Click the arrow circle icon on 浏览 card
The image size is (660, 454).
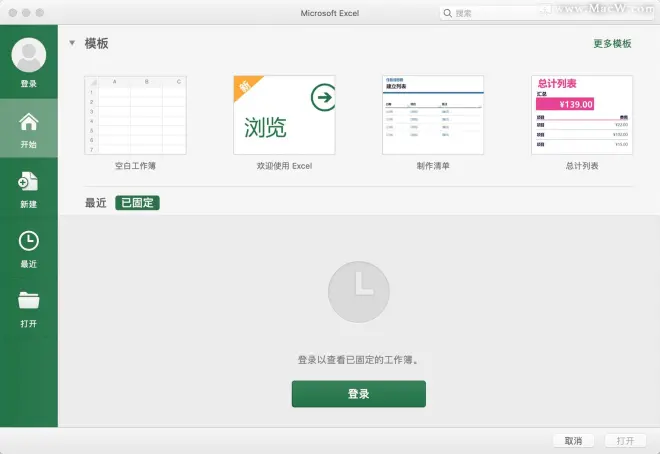pos(323,98)
